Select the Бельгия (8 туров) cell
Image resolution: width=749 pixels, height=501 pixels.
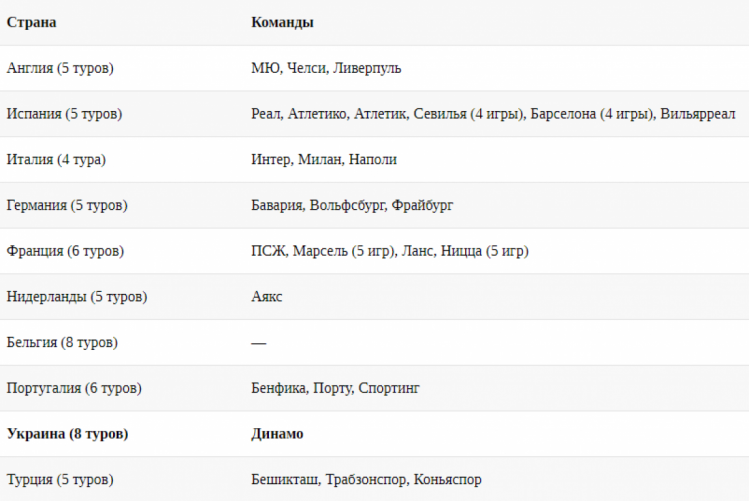point(62,342)
